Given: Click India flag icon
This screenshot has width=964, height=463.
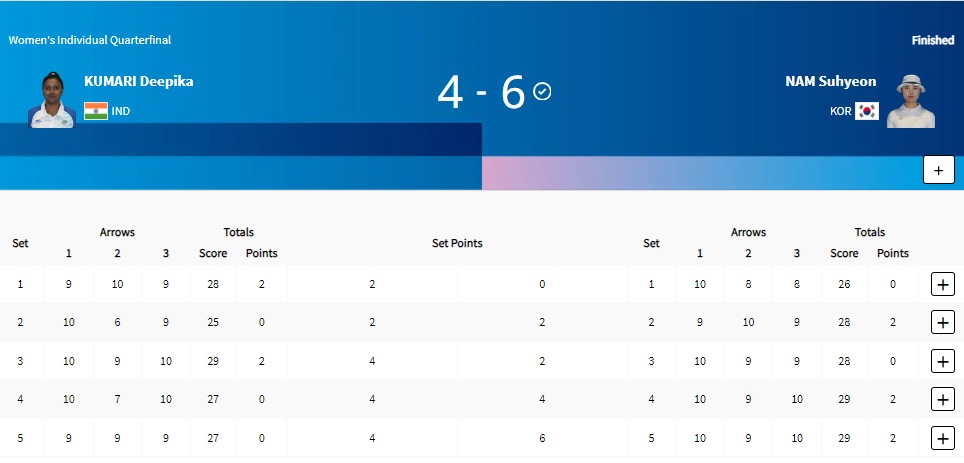Looking at the screenshot, I should [x=96, y=111].
